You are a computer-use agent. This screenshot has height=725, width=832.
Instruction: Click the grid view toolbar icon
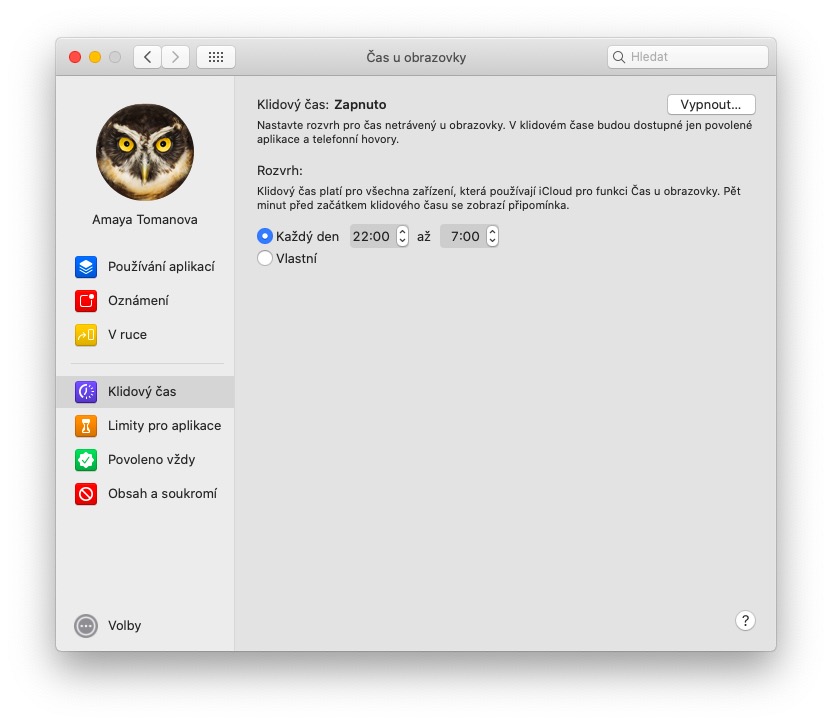(215, 57)
